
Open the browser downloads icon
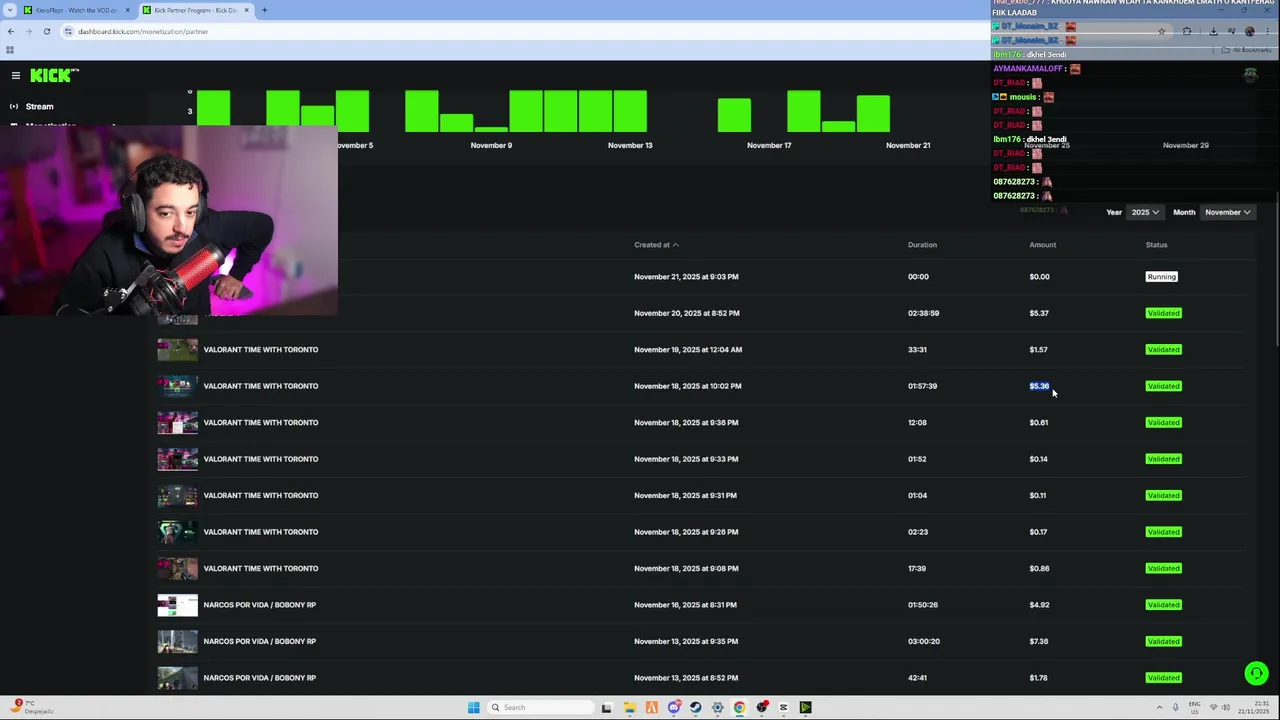(1213, 31)
